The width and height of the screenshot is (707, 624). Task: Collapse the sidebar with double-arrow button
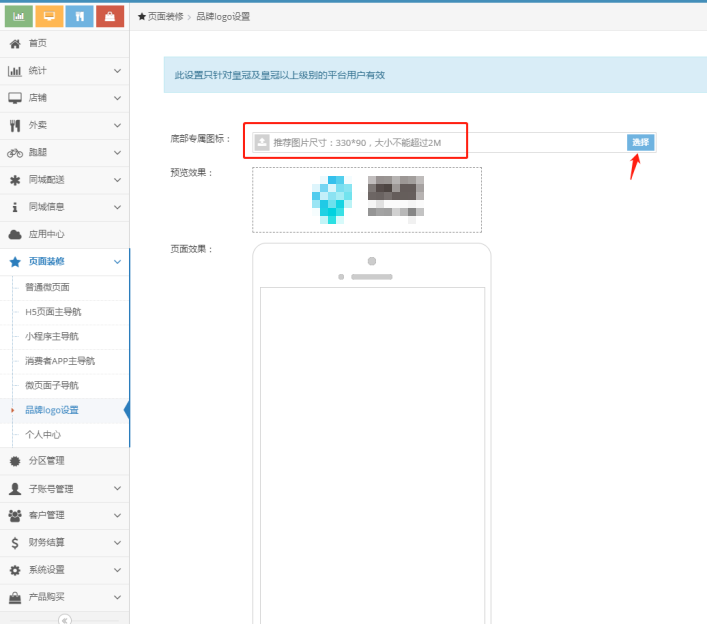tap(65, 619)
